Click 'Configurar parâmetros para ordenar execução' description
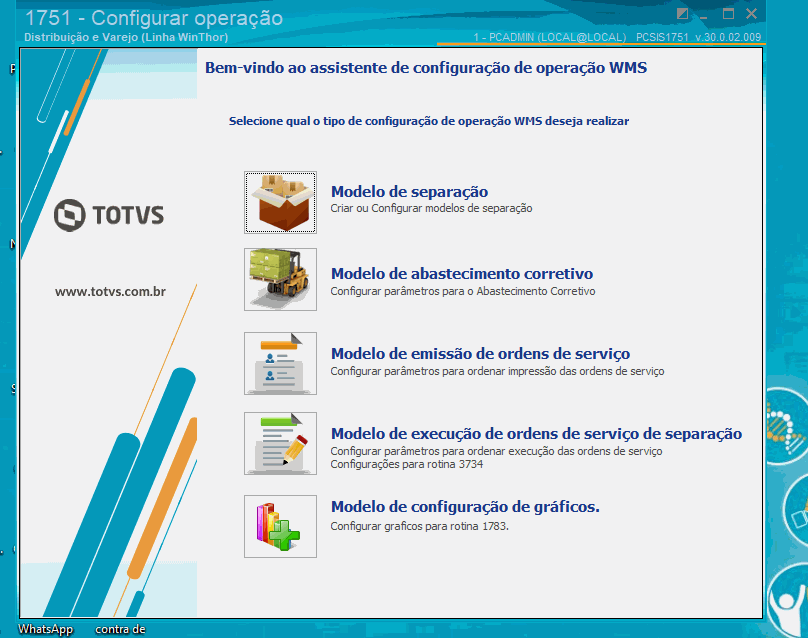 [496, 451]
